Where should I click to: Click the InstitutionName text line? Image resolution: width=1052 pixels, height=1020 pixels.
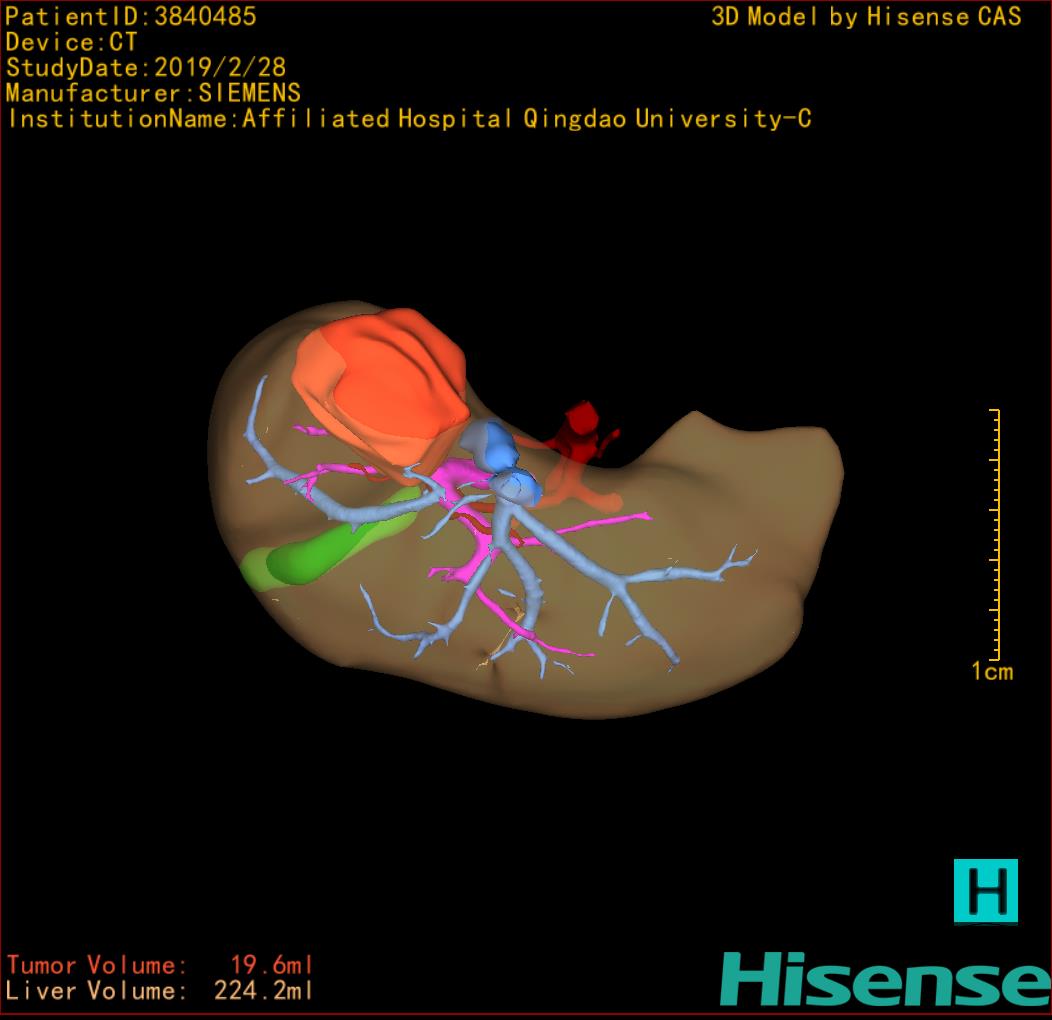(408, 119)
